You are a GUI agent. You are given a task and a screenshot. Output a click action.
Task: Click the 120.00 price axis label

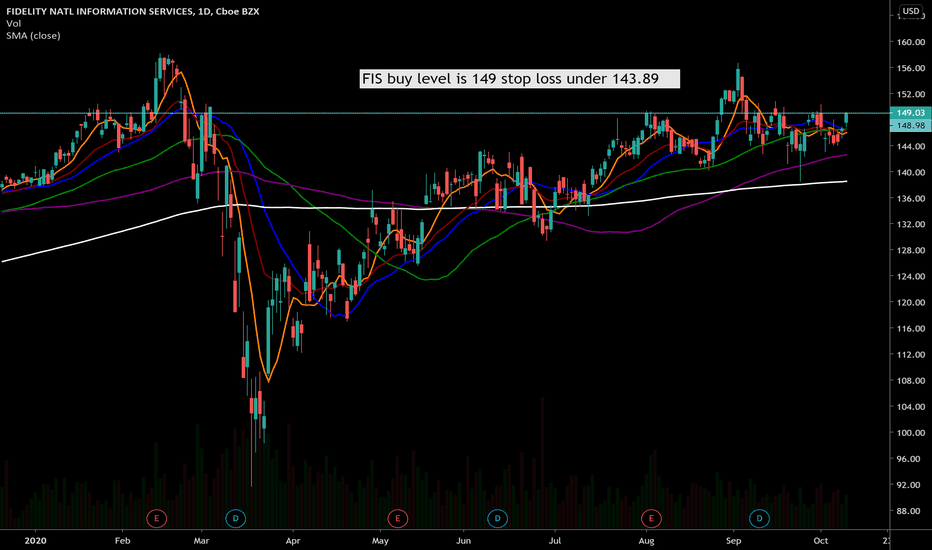[911, 303]
